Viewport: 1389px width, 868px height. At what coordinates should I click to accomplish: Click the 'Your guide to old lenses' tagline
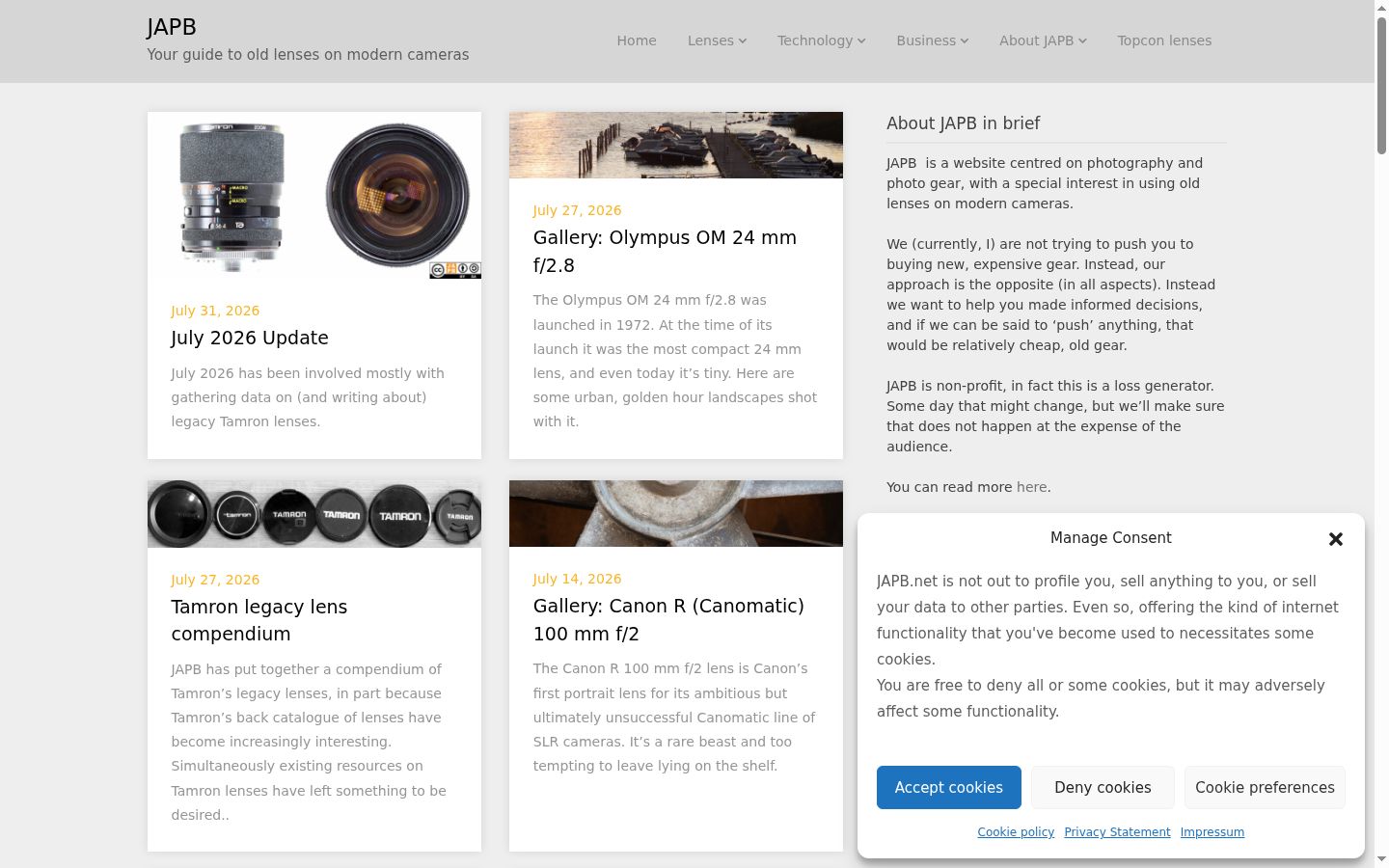[x=308, y=55]
